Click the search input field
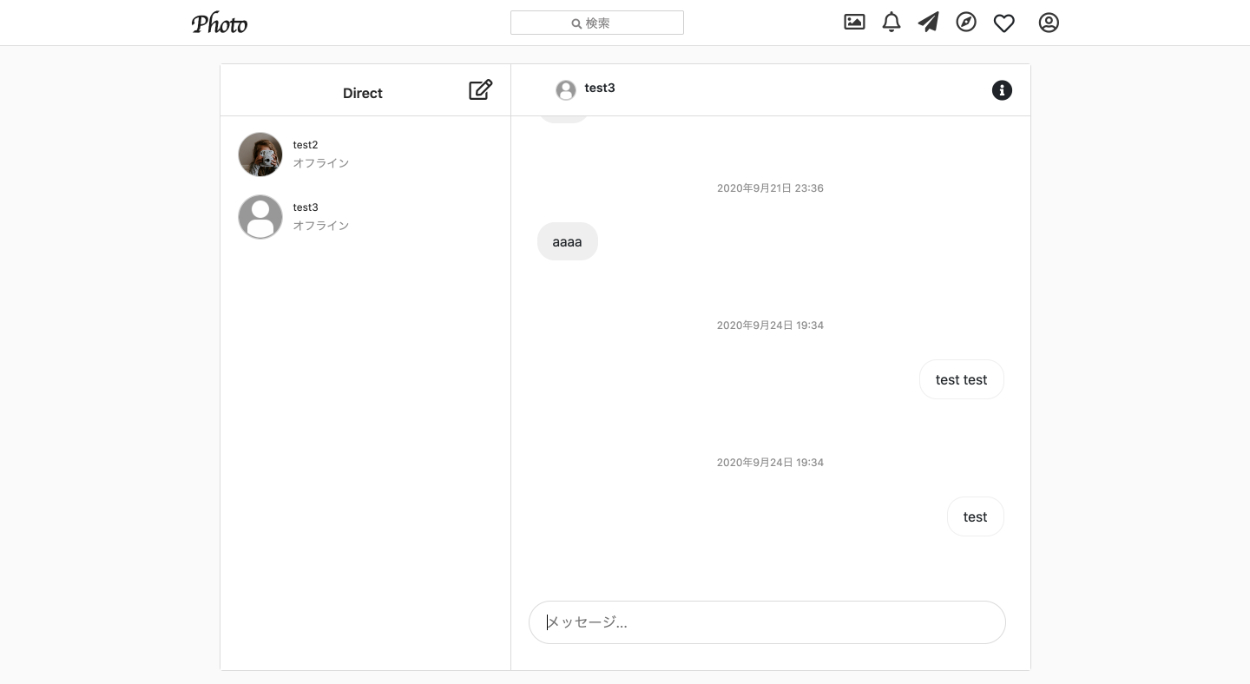The image size is (1250, 684). 597,23
